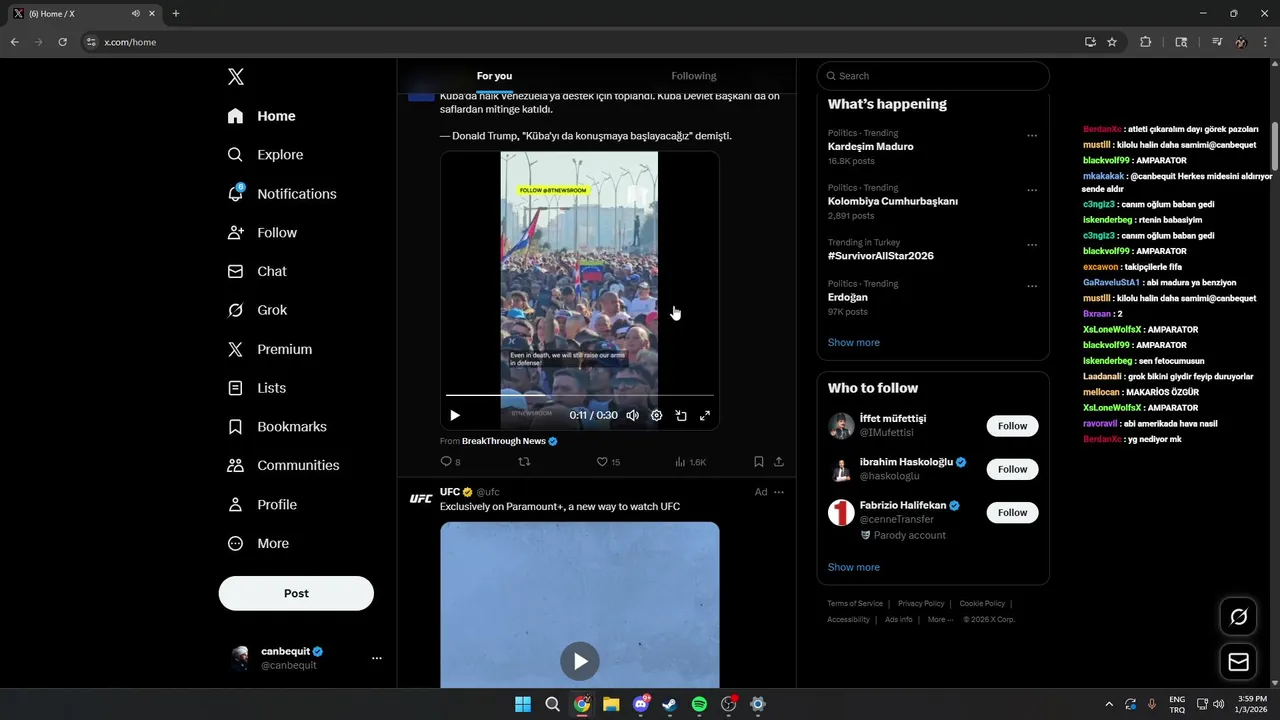Open the Home navigation item
This screenshot has width=1280, height=720.
point(261,116)
